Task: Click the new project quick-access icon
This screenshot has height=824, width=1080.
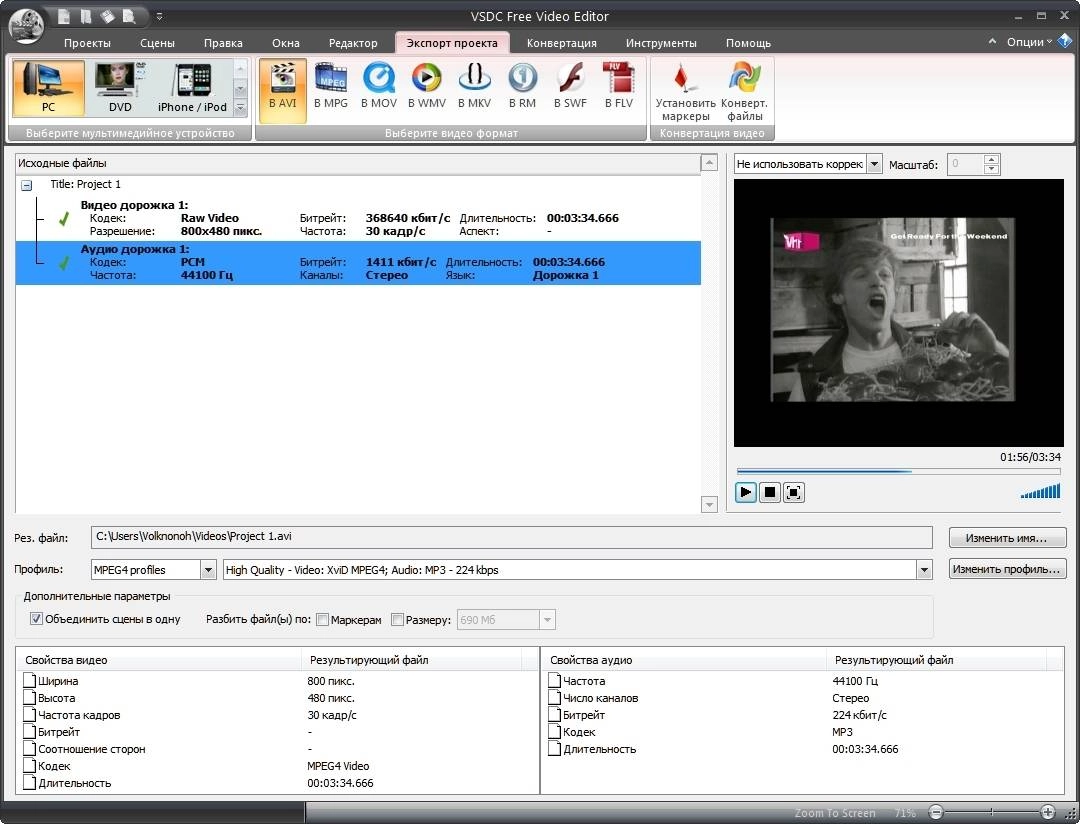Action: pos(63,15)
